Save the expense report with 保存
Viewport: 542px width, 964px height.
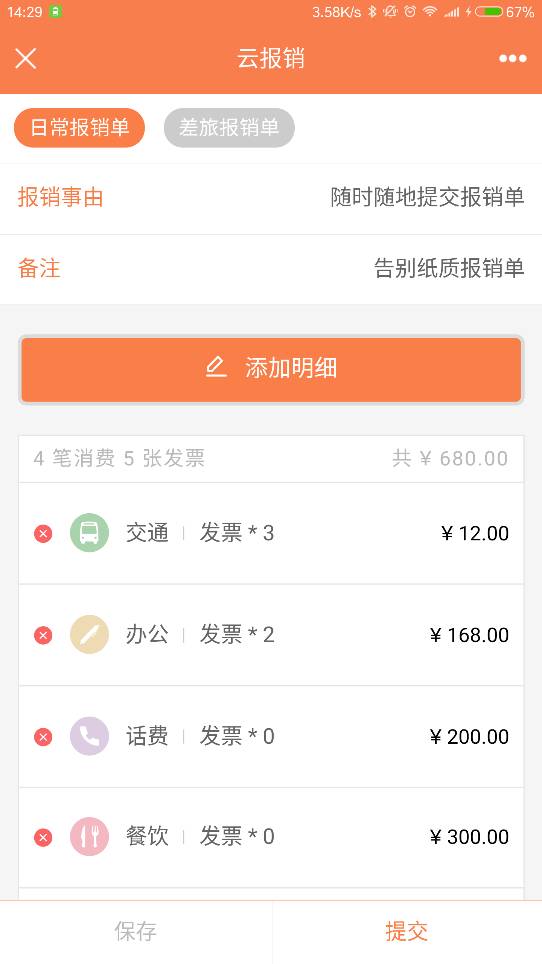(136, 932)
